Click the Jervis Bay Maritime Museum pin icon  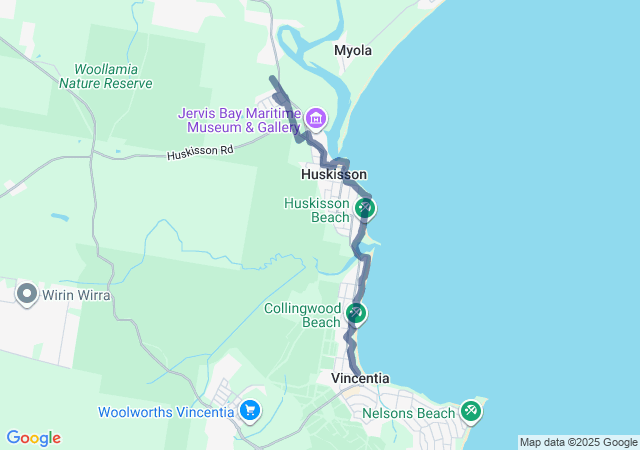(316, 119)
